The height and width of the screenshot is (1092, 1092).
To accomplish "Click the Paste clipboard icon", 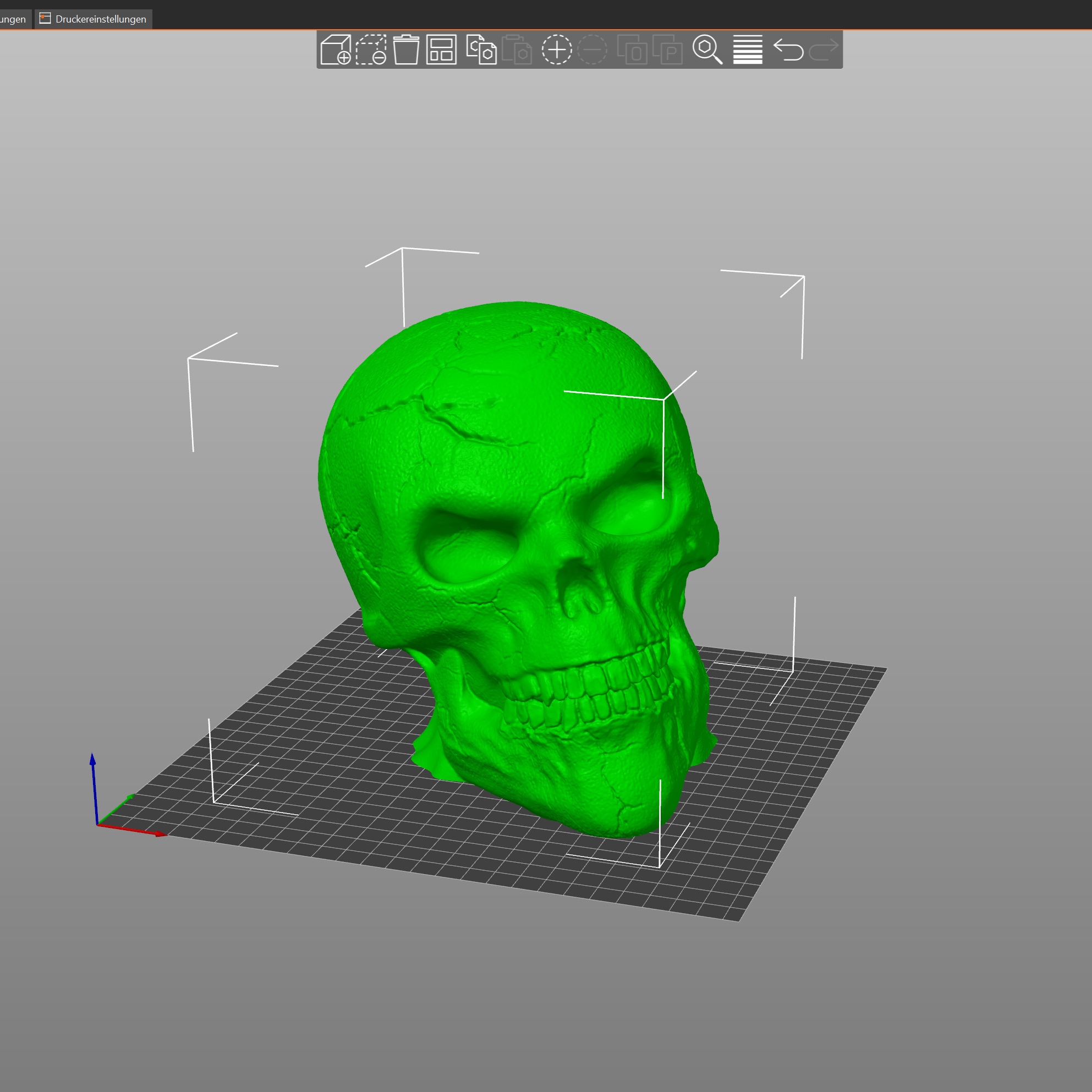I will tap(517, 50).
